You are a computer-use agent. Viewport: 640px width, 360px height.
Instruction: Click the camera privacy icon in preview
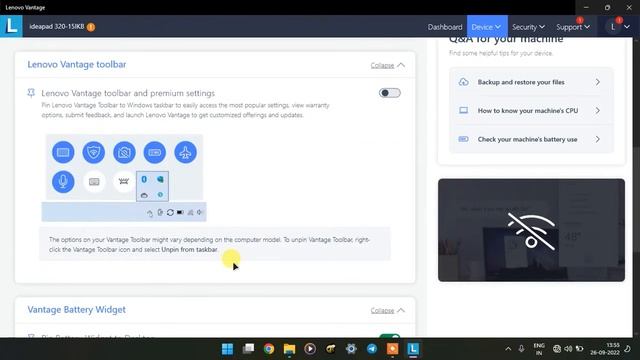[124, 152]
